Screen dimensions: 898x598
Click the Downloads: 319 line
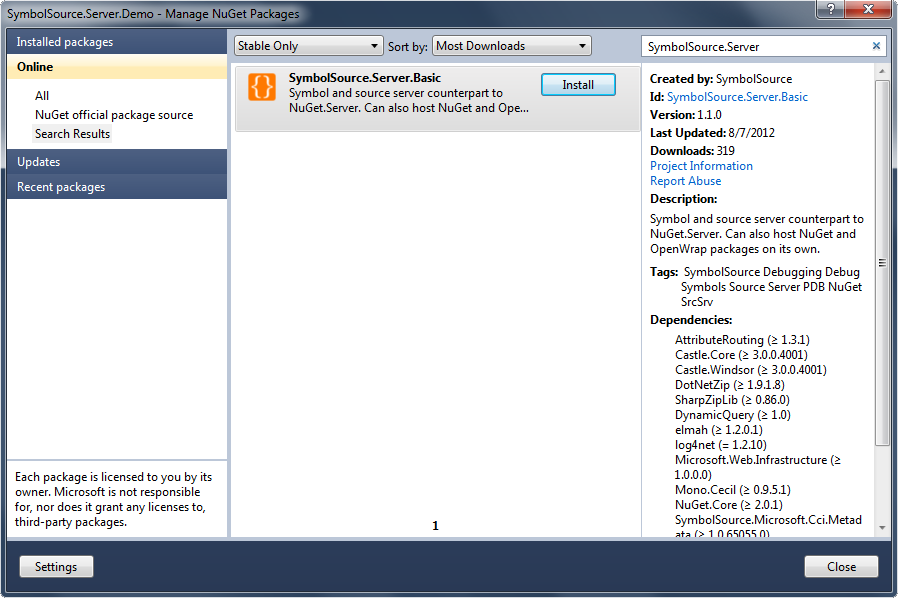(692, 151)
